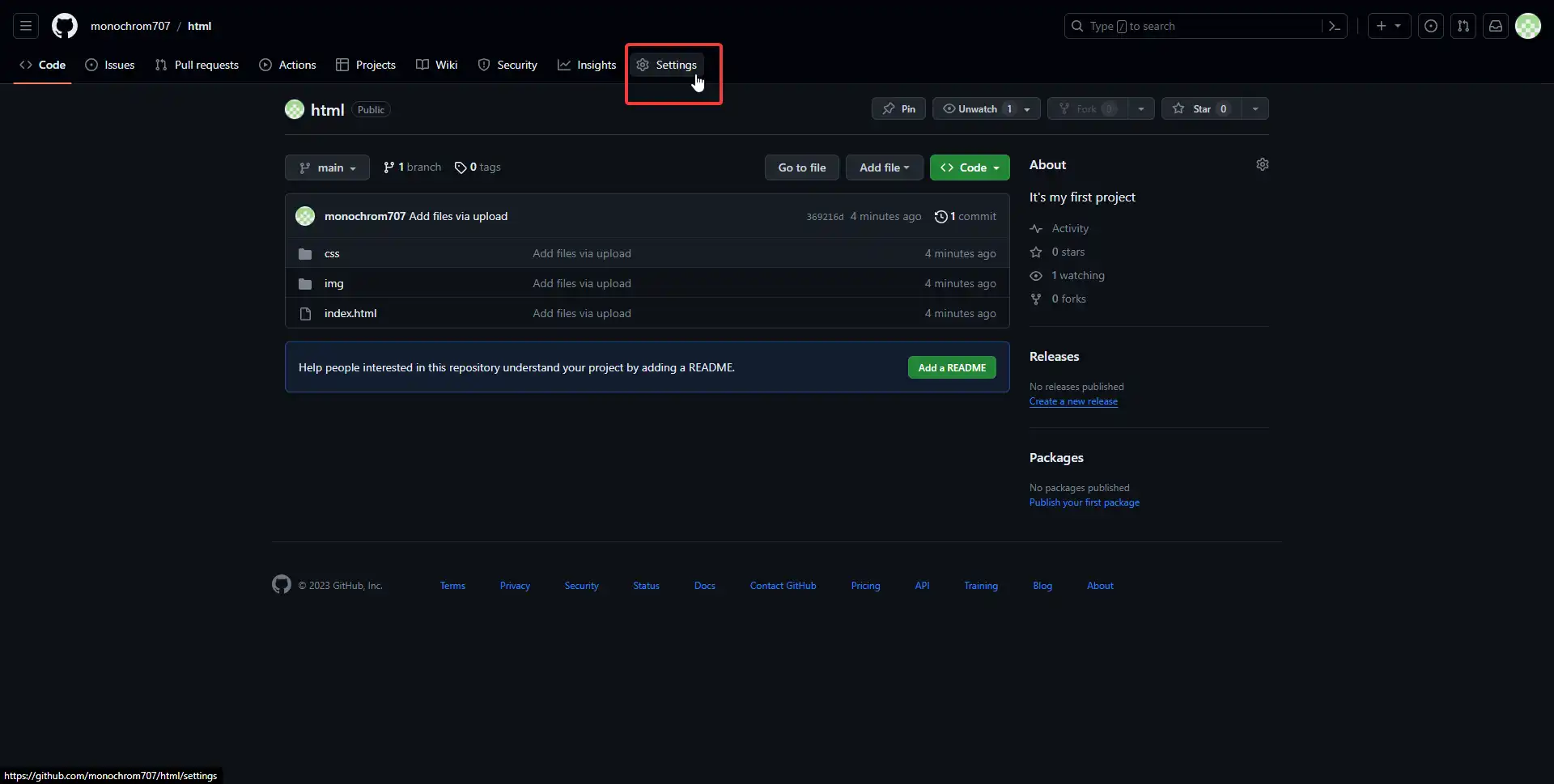Edit repository About settings gear
The image size is (1554, 784).
[x=1263, y=164]
